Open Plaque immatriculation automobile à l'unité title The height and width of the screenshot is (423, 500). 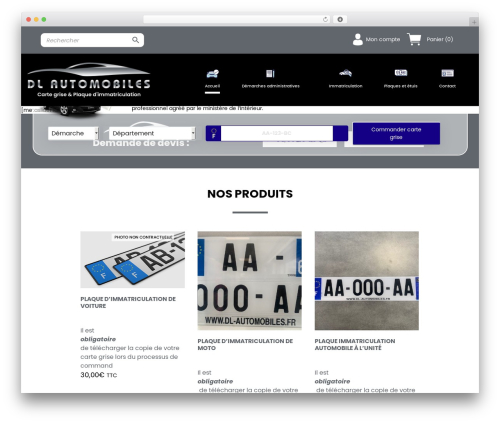(355, 344)
